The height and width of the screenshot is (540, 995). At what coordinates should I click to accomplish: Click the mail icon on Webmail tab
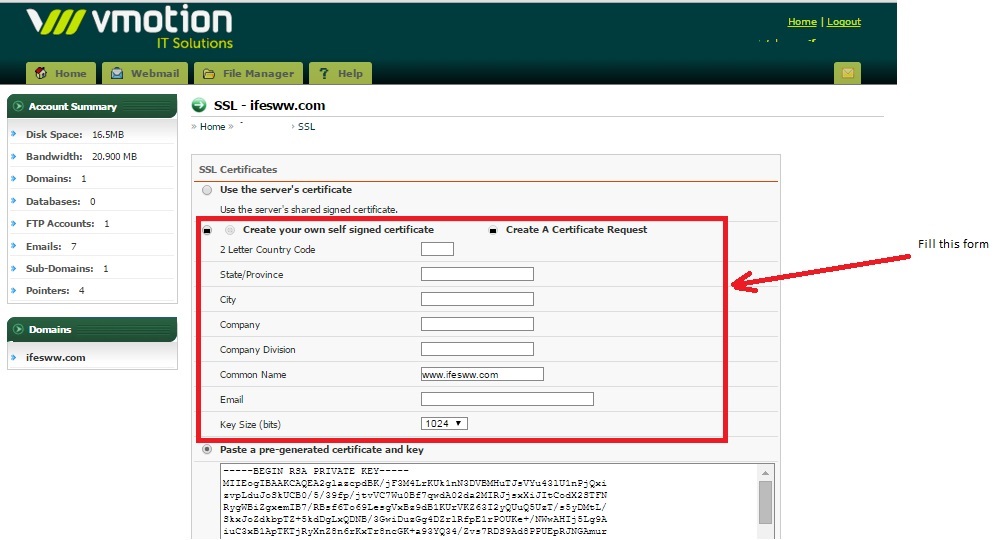point(118,73)
